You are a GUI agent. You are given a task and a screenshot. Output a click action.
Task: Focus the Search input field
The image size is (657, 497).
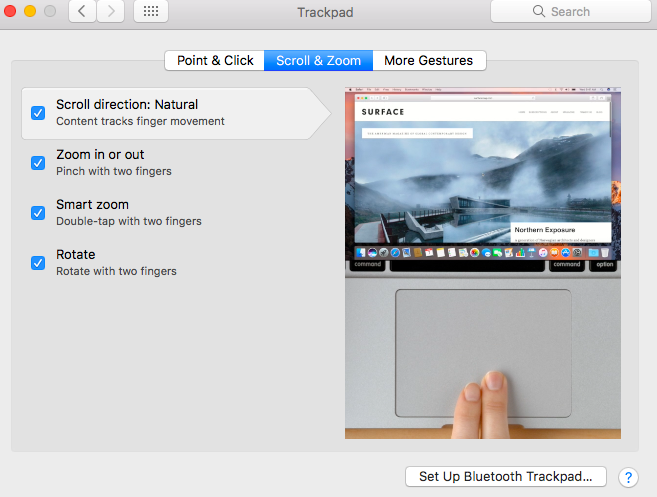[571, 11]
